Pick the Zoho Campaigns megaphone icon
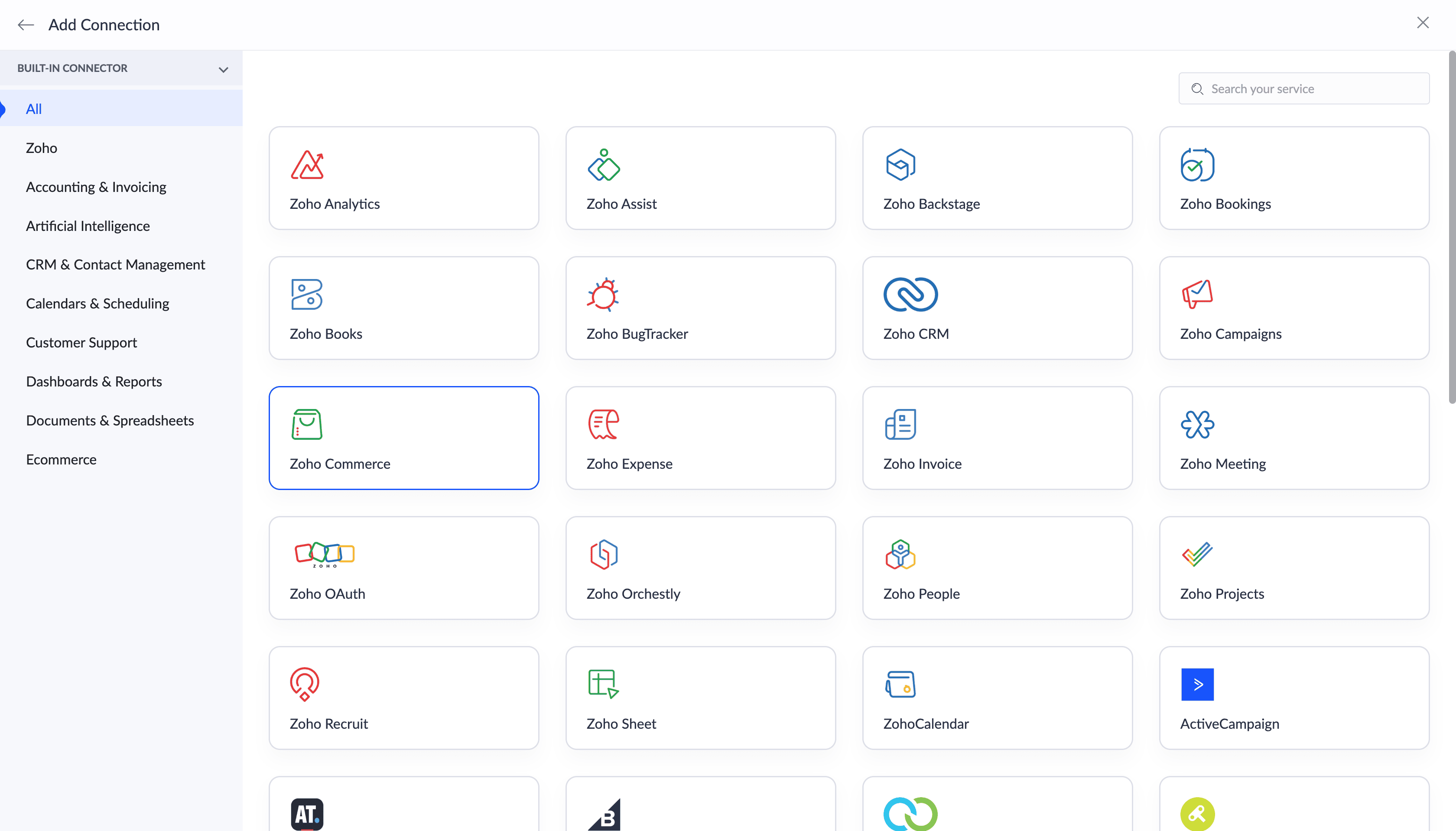The width and height of the screenshot is (1456, 831). (x=1197, y=295)
